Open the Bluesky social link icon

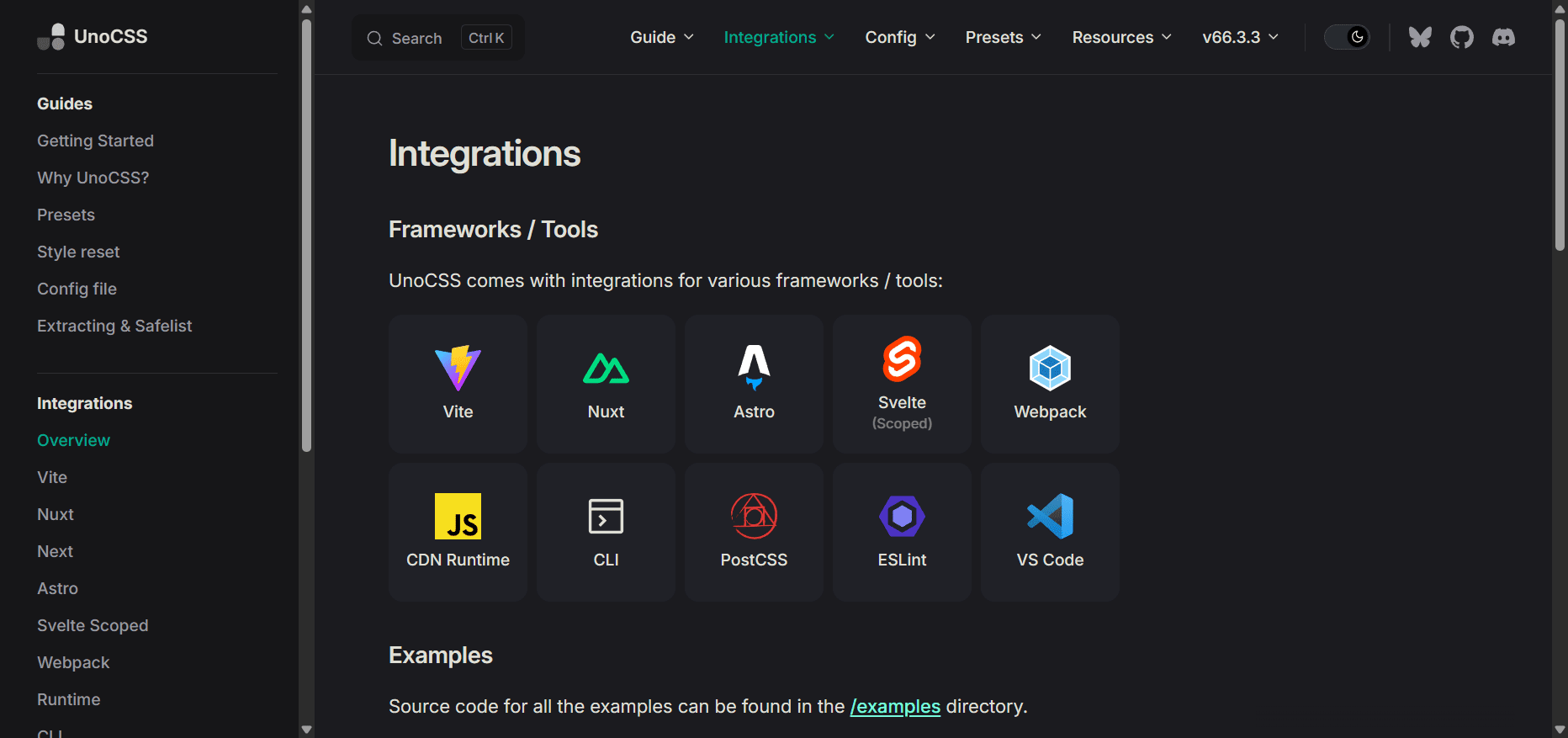[1420, 37]
